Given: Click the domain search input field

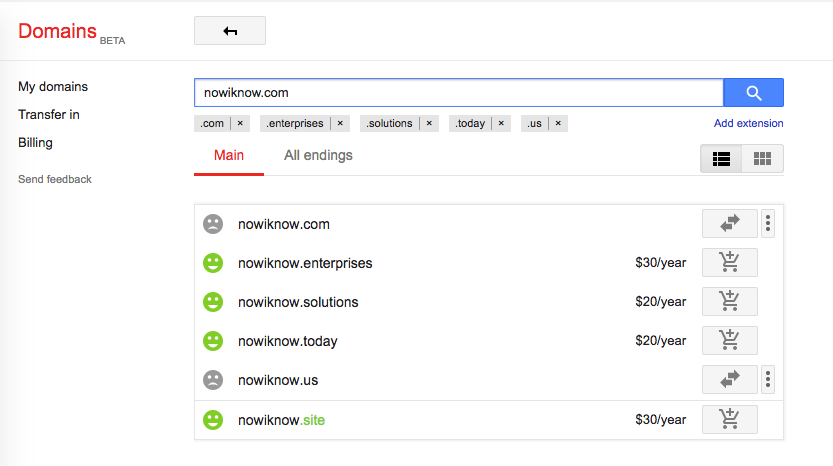Looking at the screenshot, I should tap(459, 92).
